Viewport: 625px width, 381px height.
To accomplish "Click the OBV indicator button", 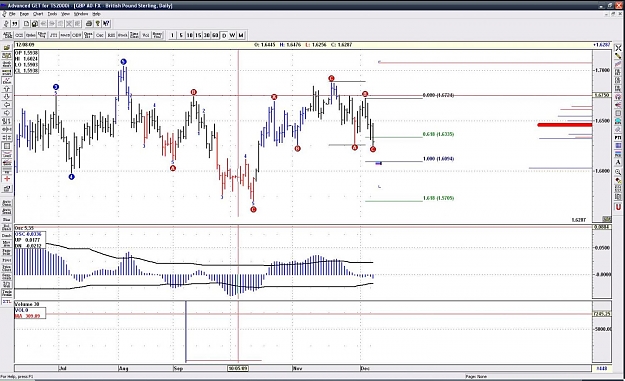I will point(76,35).
